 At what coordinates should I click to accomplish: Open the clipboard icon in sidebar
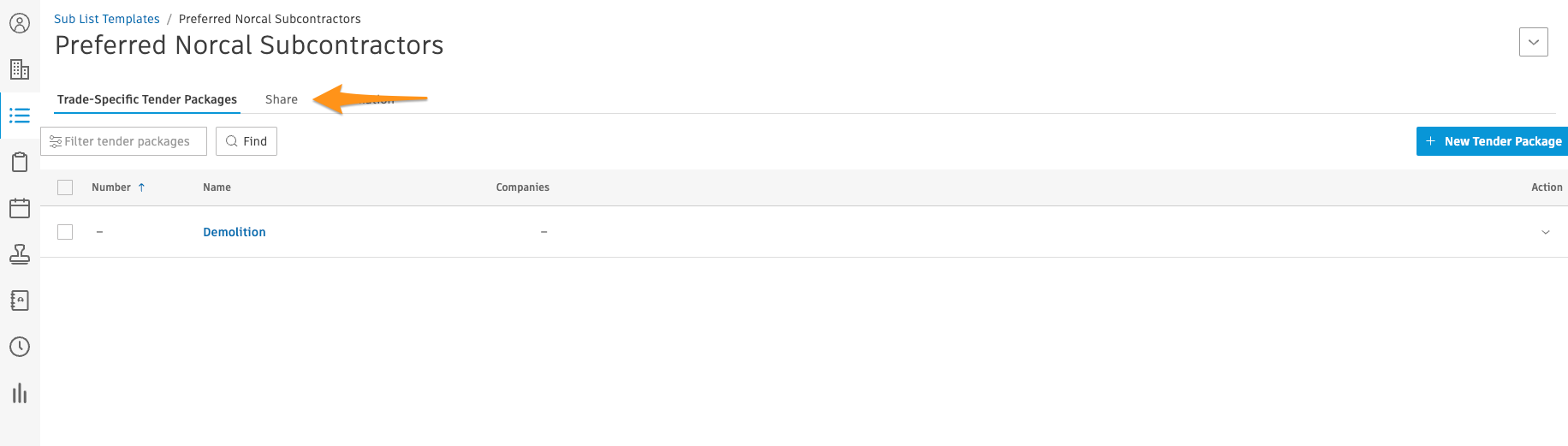pyautogui.click(x=20, y=162)
